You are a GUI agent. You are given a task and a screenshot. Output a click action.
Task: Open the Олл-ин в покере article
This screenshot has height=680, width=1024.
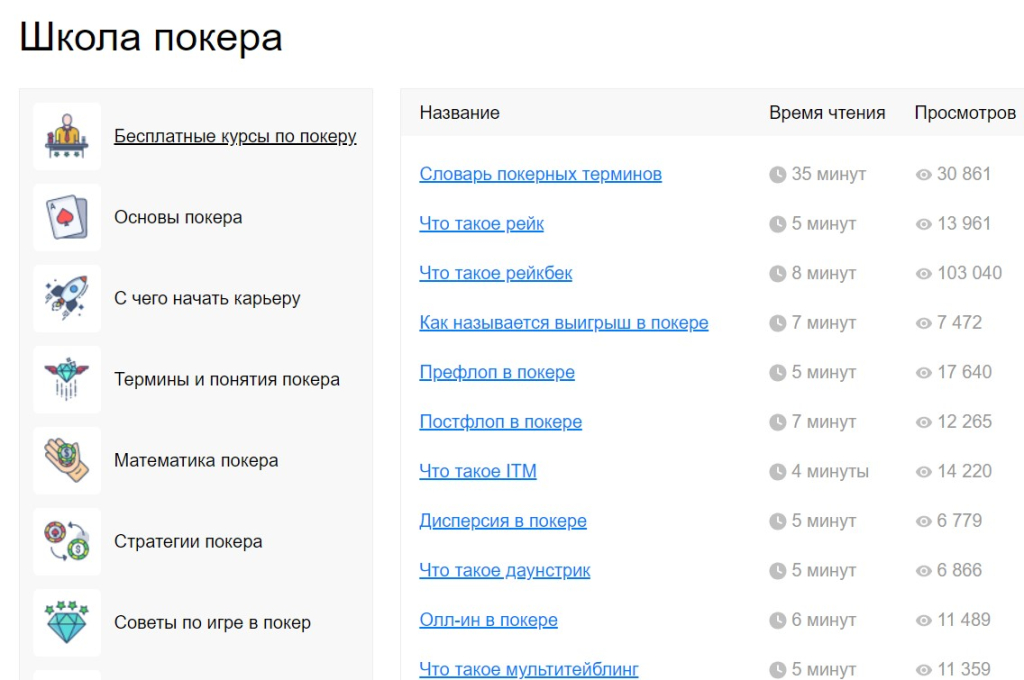click(x=488, y=620)
